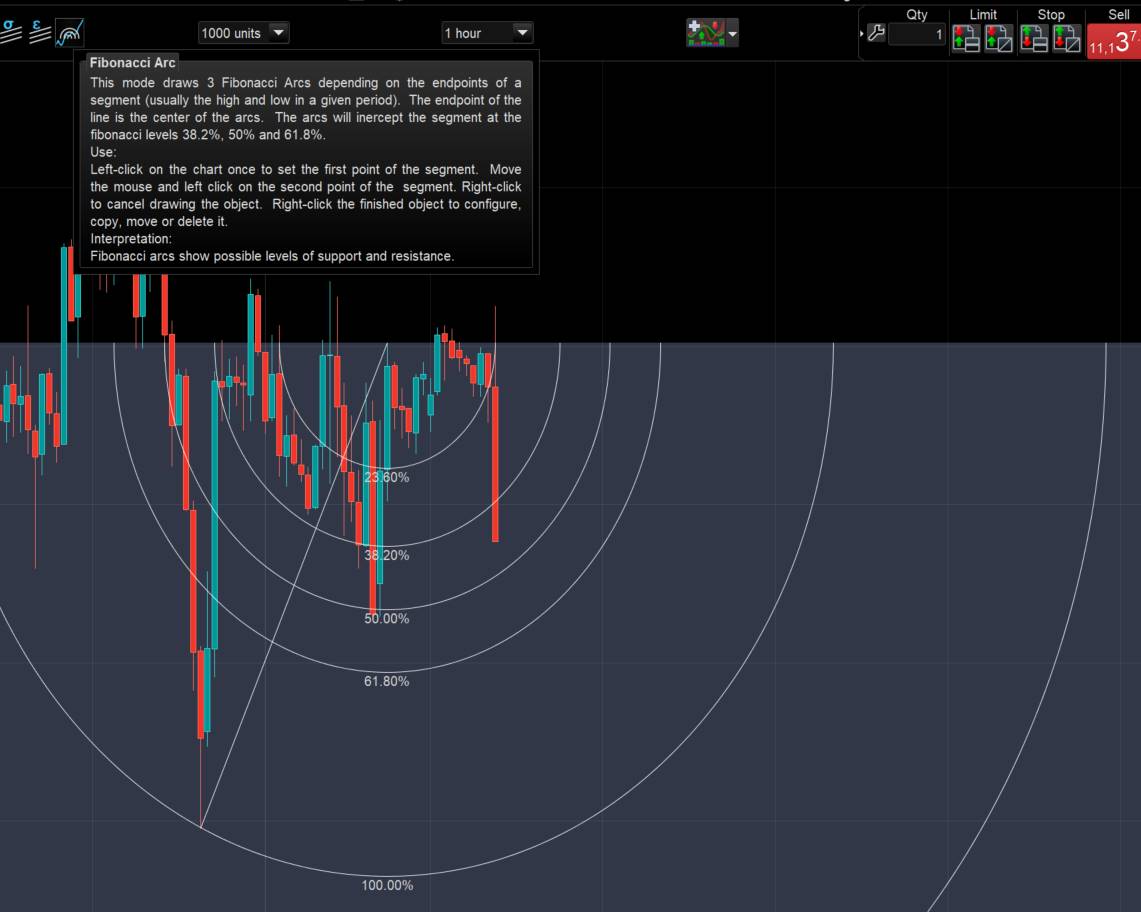Select the Fibonacci Arc drawing tool
The width and height of the screenshot is (1141, 912).
[71, 33]
